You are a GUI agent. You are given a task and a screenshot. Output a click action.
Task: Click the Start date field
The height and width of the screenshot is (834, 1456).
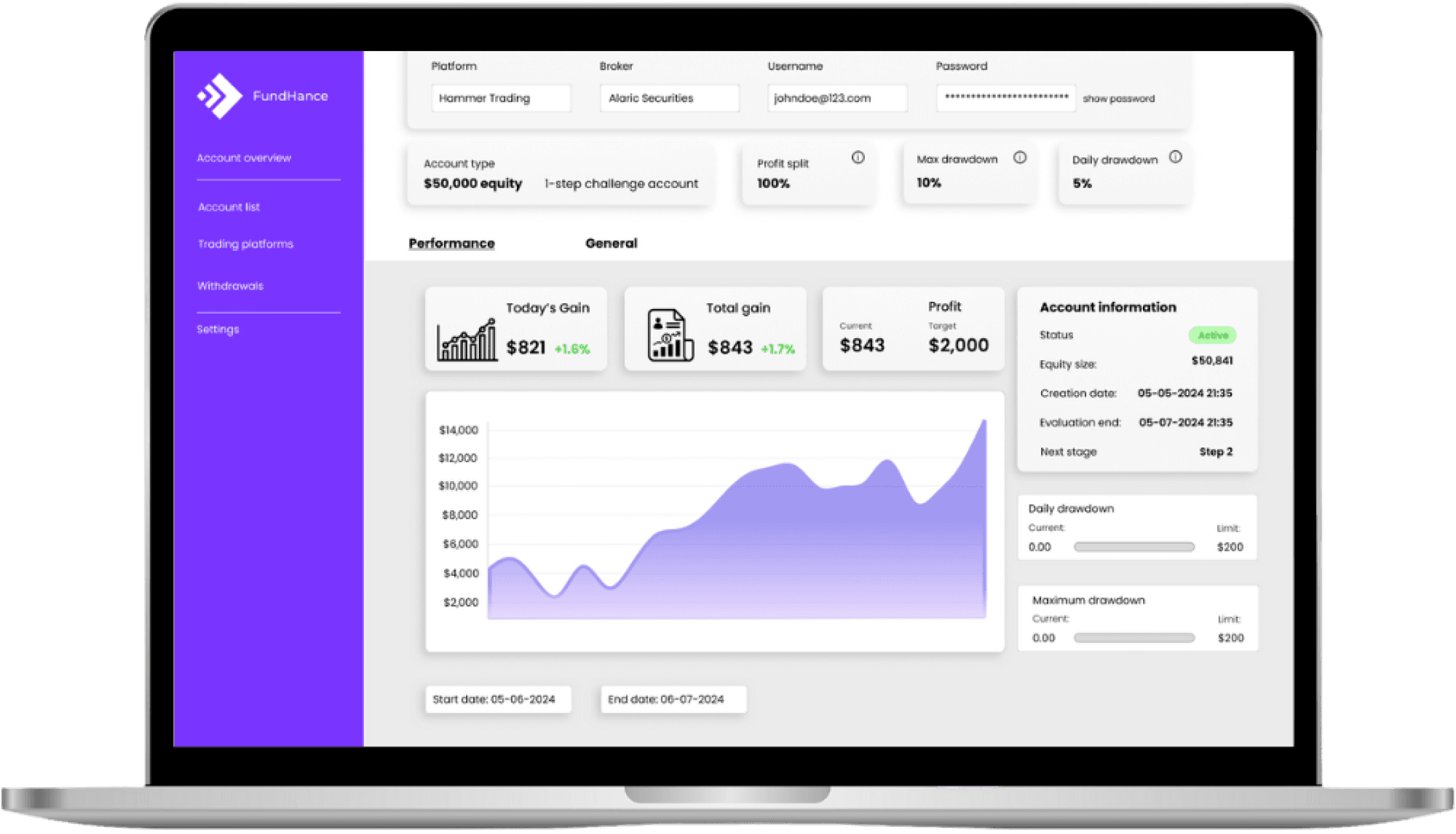(498, 700)
